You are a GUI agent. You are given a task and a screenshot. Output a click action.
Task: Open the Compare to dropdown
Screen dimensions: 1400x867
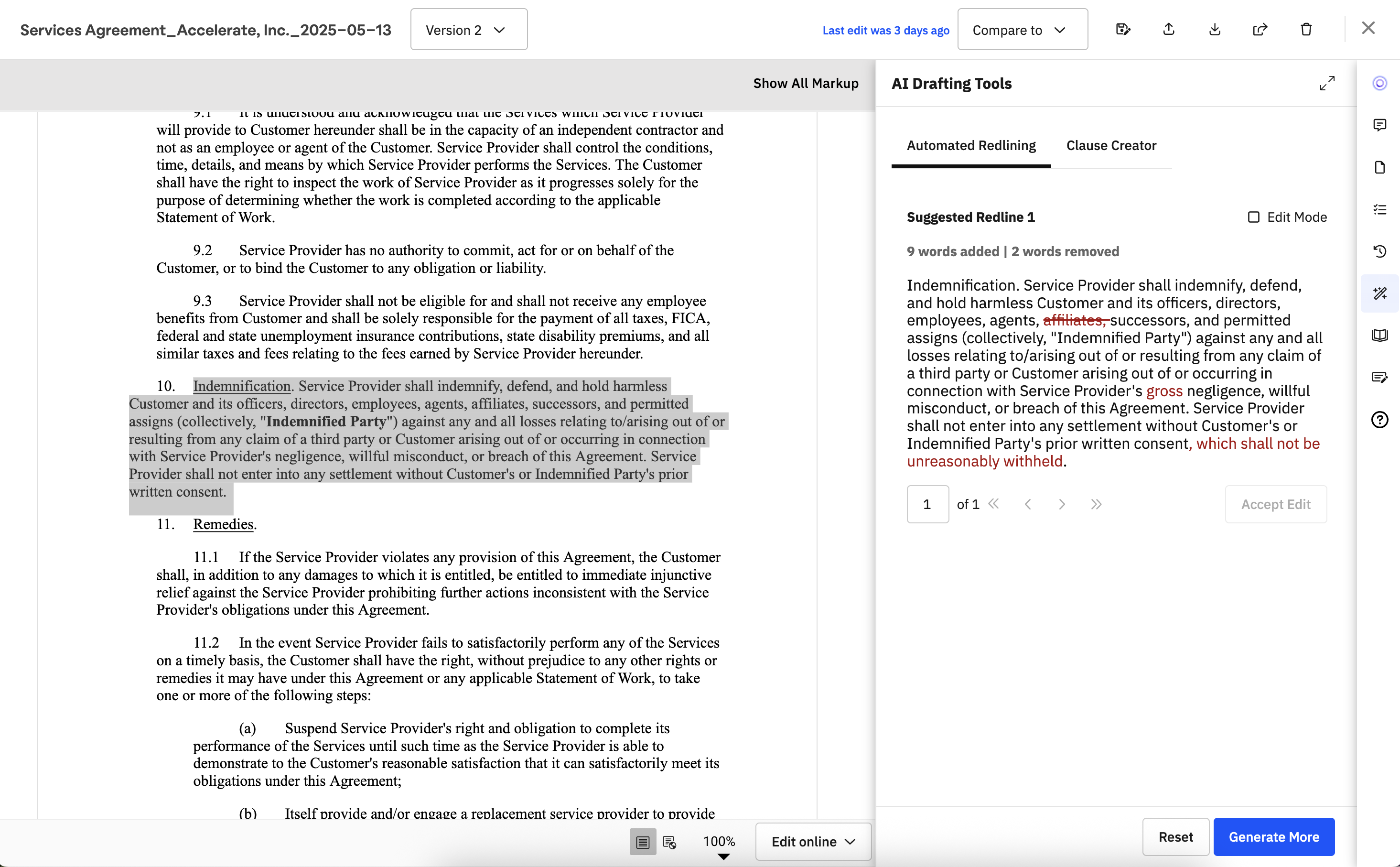coord(1022,30)
